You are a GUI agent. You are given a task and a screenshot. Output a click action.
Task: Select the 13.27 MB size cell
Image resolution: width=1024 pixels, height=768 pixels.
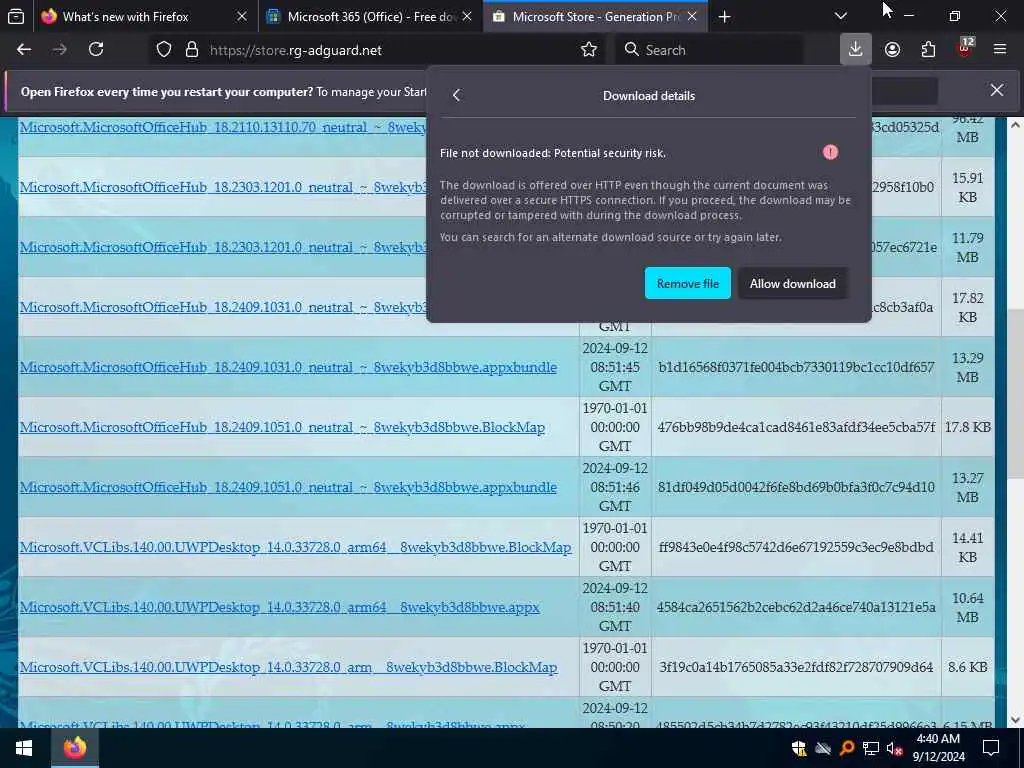point(968,487)
